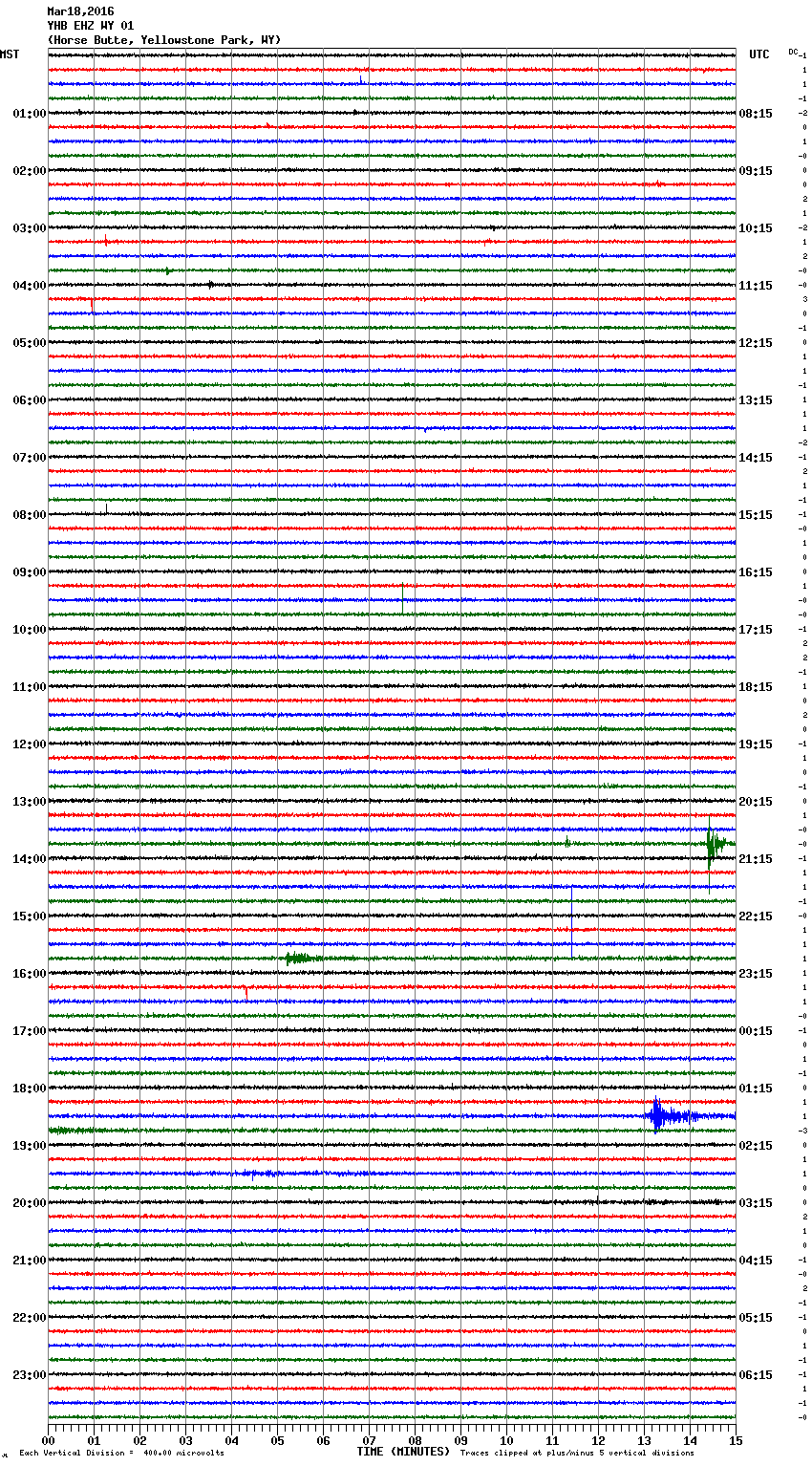Image resolution: width=812 pixels, height=1466 pixels.
Task: Click the 18:15 UTC time label
Action: [x=756, y=687]
